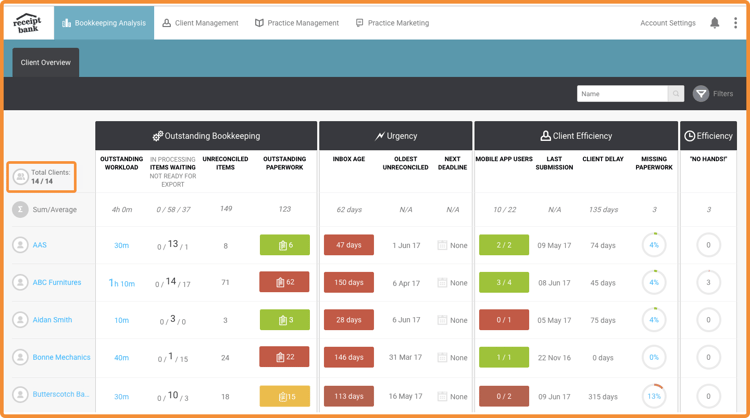Open the Filters funnel icon
The image size is (750, 418).
point(701,94)
